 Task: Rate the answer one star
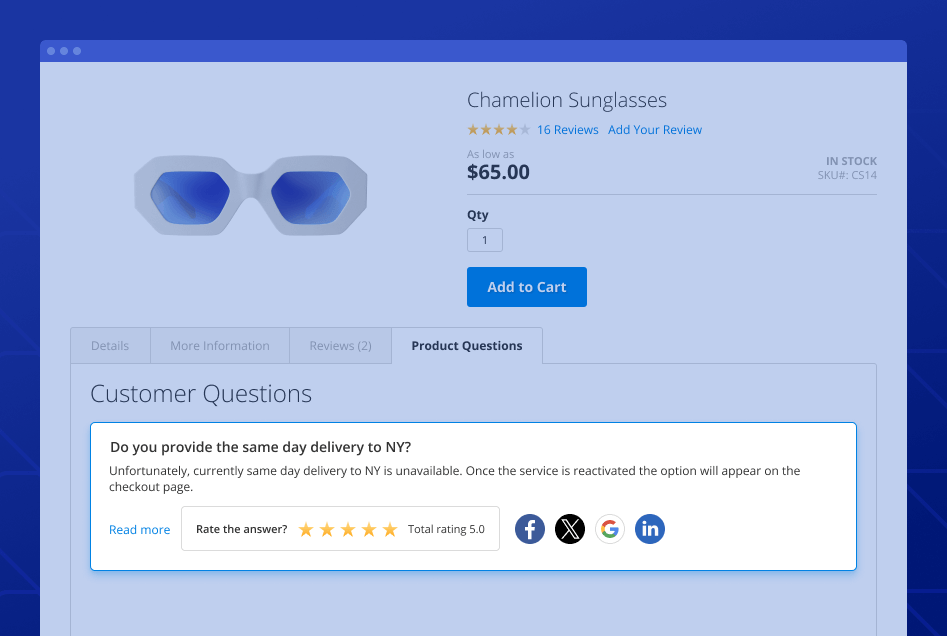[305, 529]
